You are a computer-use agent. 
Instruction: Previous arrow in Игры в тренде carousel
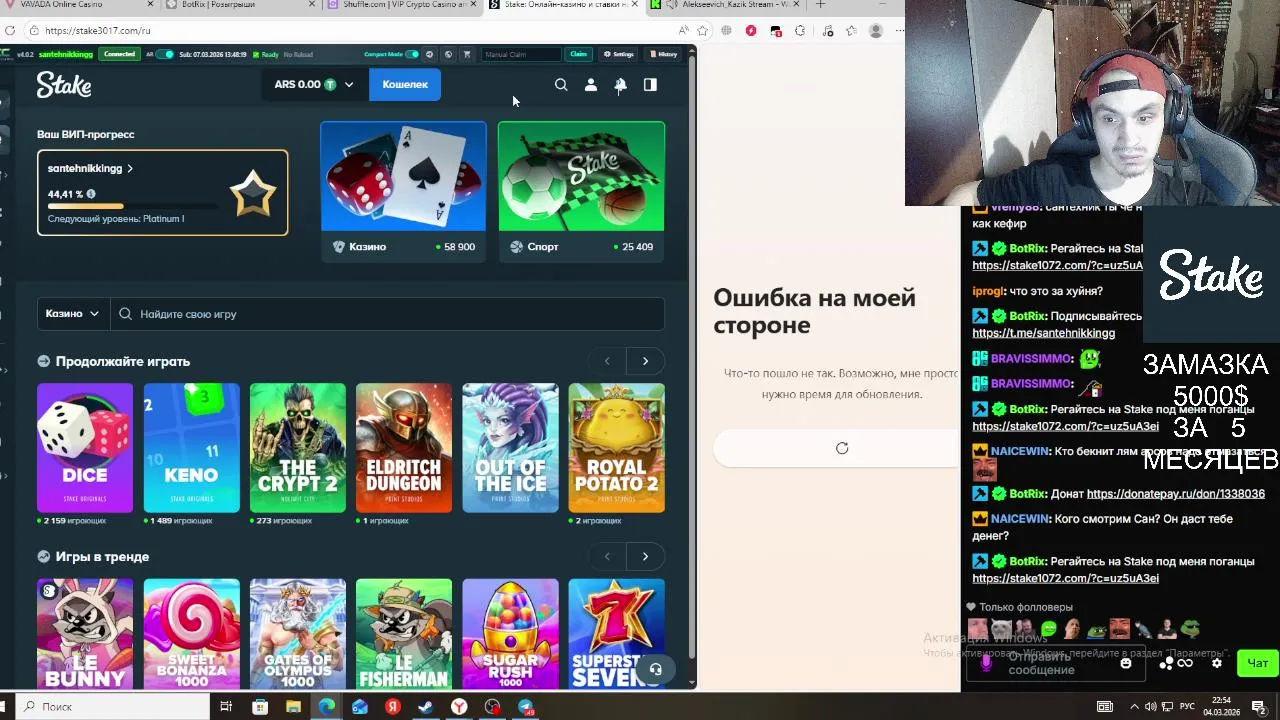coord(607,556)
